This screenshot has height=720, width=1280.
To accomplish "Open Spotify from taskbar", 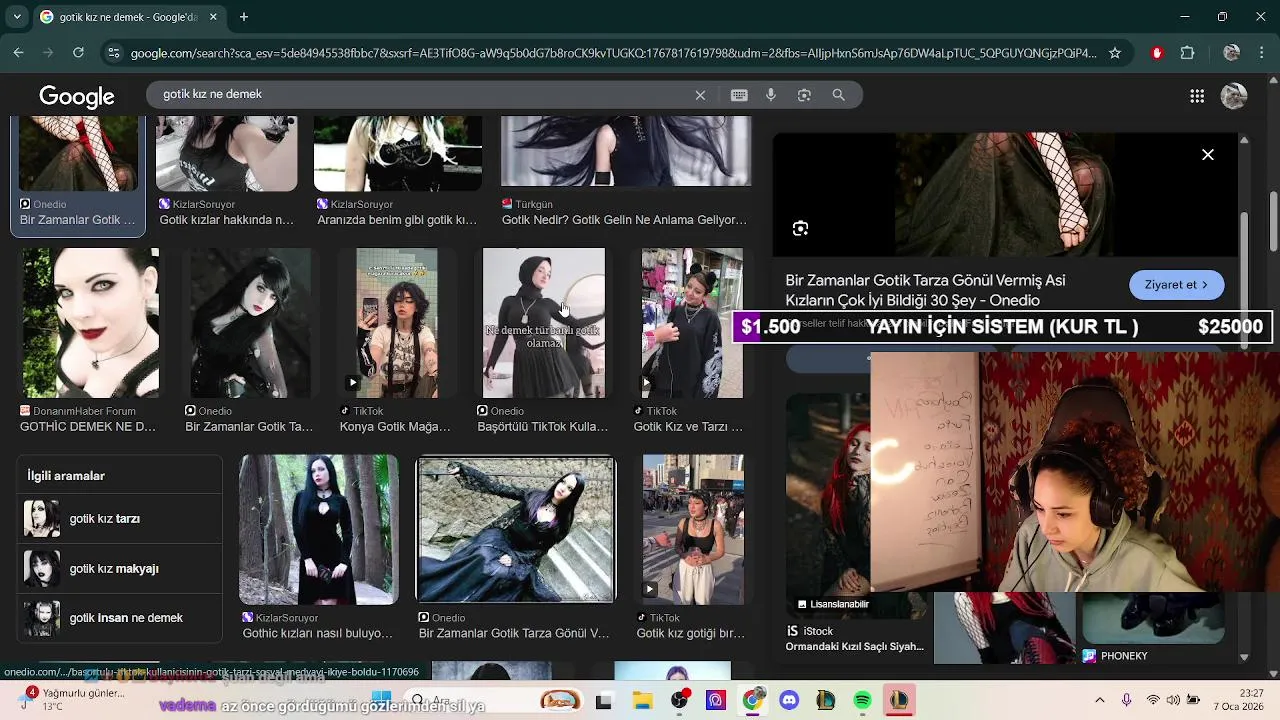I will pos(862,701).
